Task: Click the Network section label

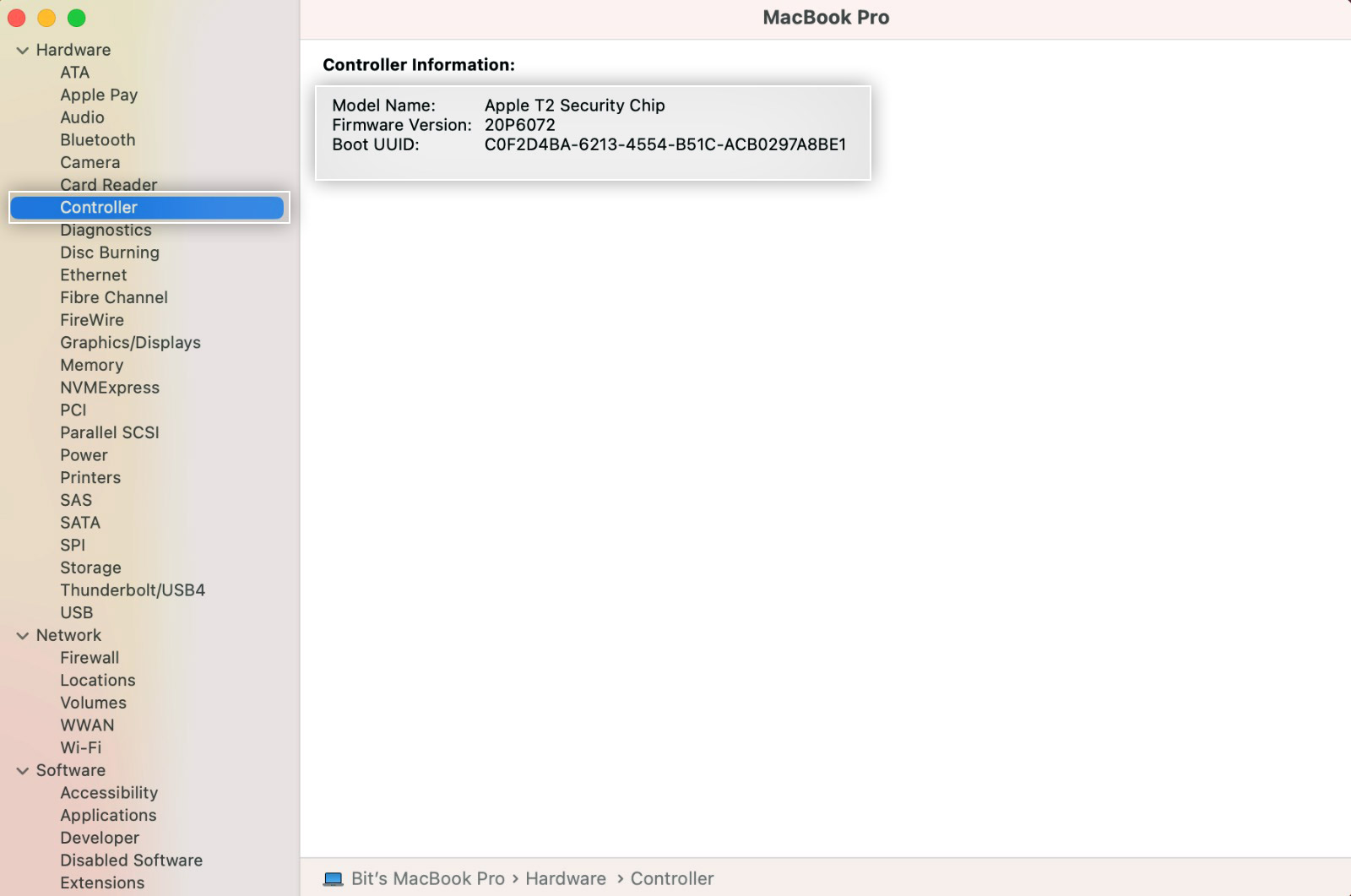Action: pos(68,635)
